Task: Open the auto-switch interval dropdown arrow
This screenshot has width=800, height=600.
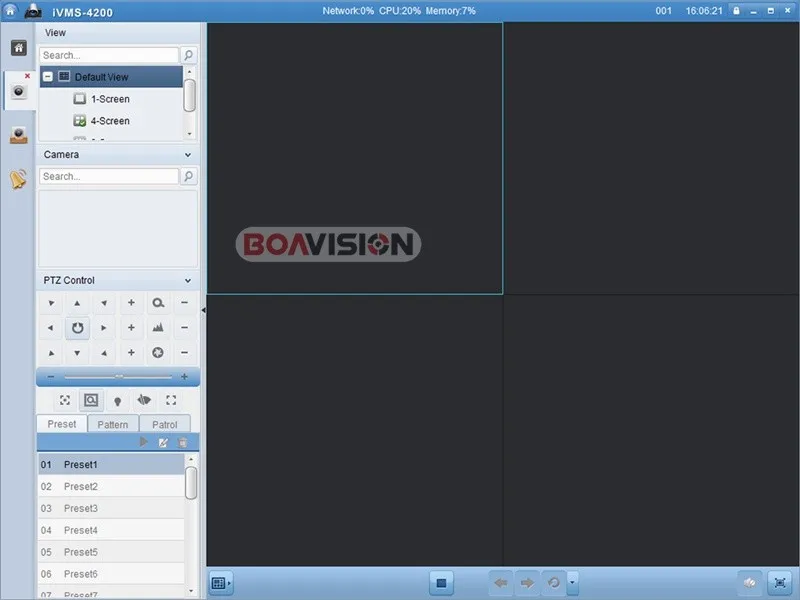Action: [572, 583]
